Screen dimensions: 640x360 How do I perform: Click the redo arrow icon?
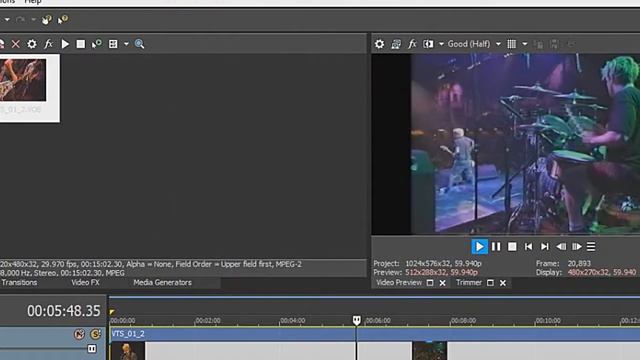click(x=20, y=20)
